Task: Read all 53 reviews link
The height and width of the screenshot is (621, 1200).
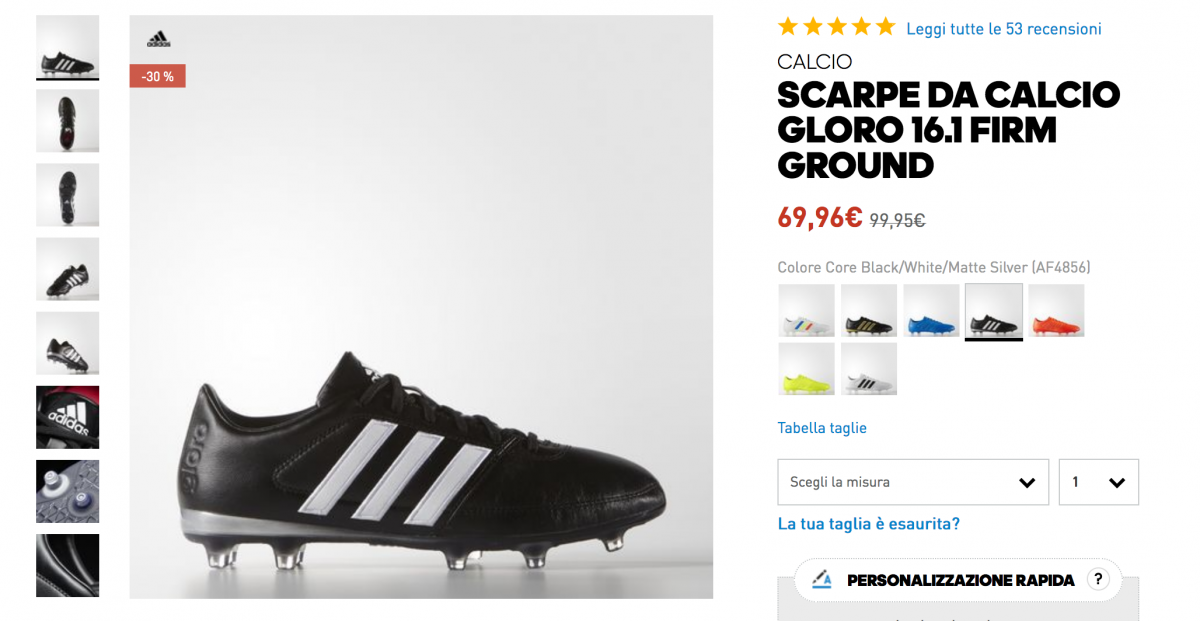Action: coord(1003,29)
